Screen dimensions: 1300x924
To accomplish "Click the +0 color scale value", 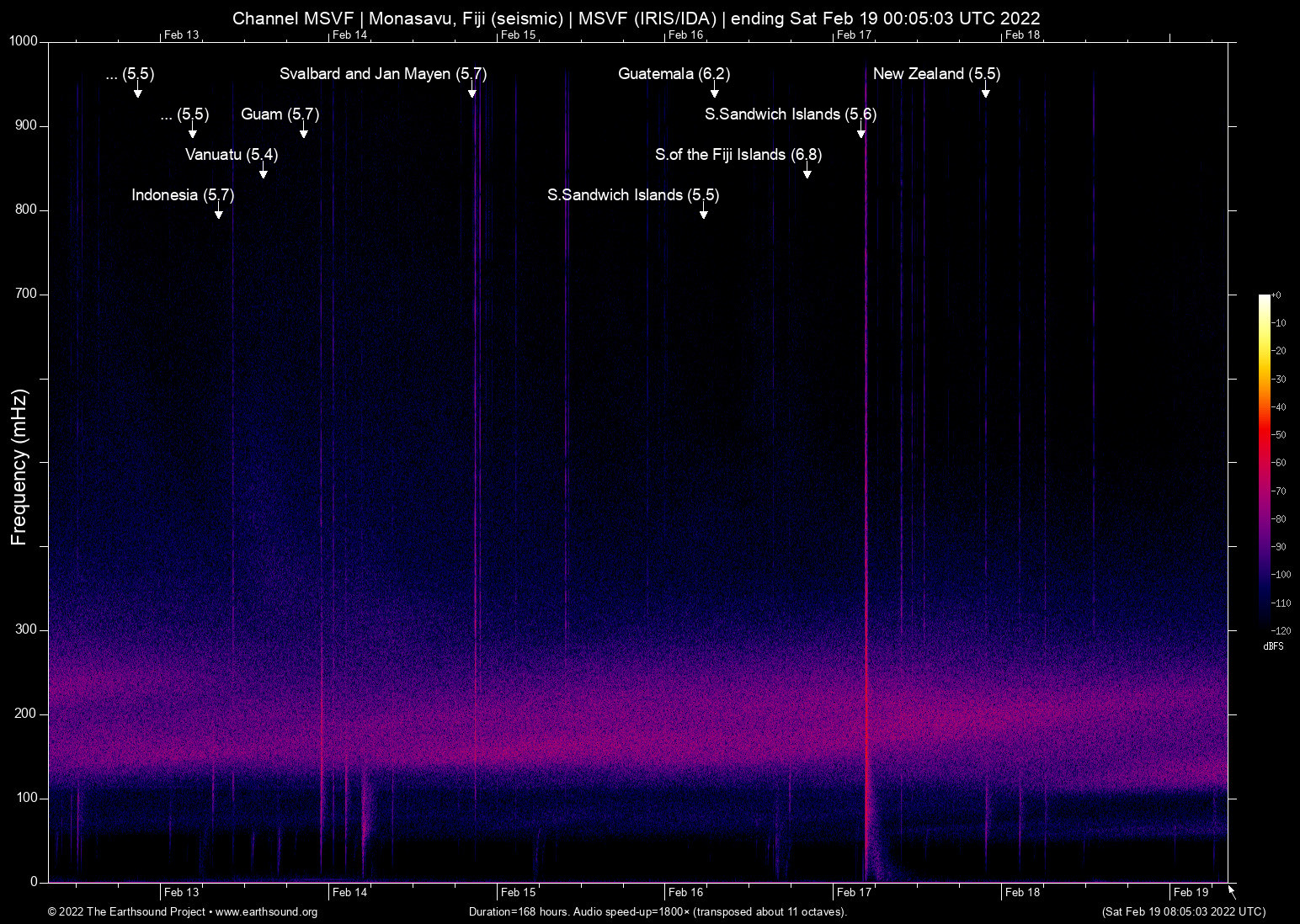I will 1276,295.
